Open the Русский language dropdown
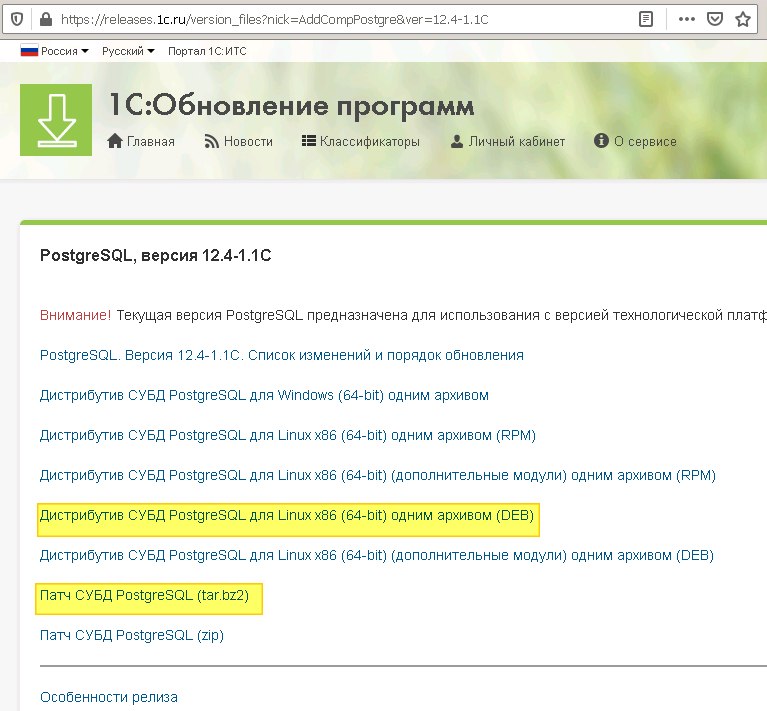The height and width of the screenshot is (711, 767). (x=128, y=51)
